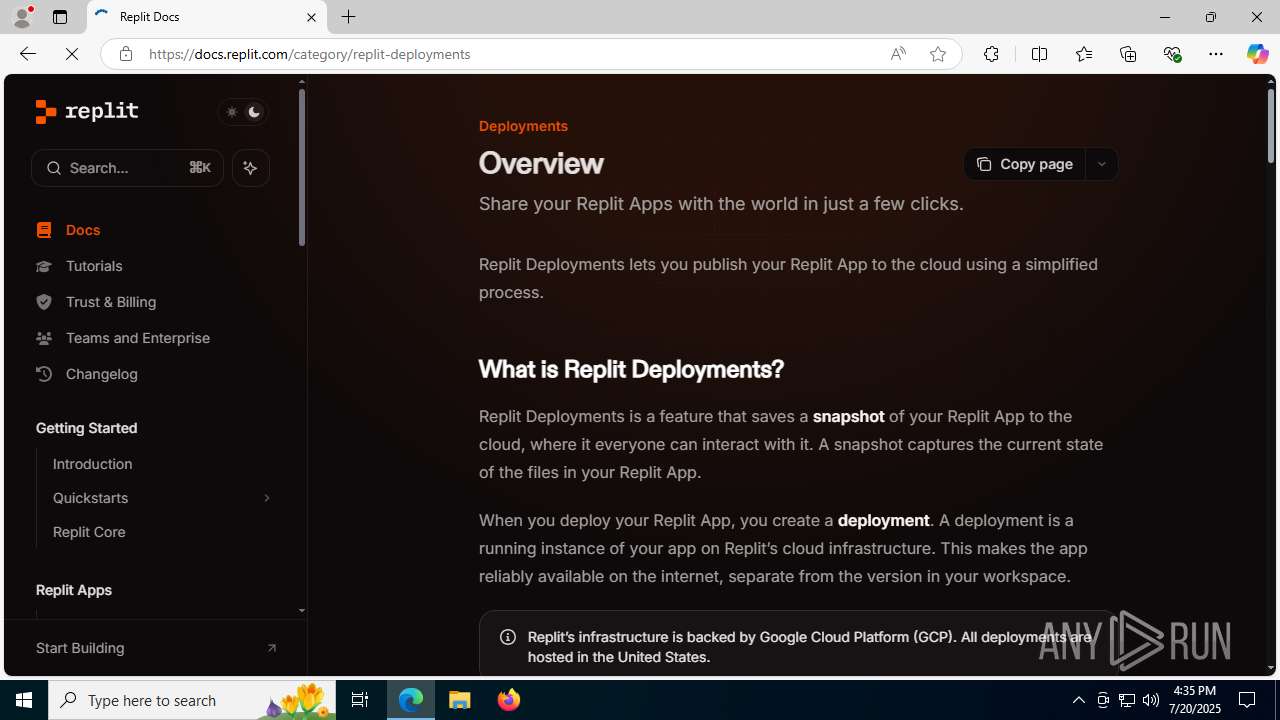
Task: Click the Overview page heading
Action: click(541, 163)
